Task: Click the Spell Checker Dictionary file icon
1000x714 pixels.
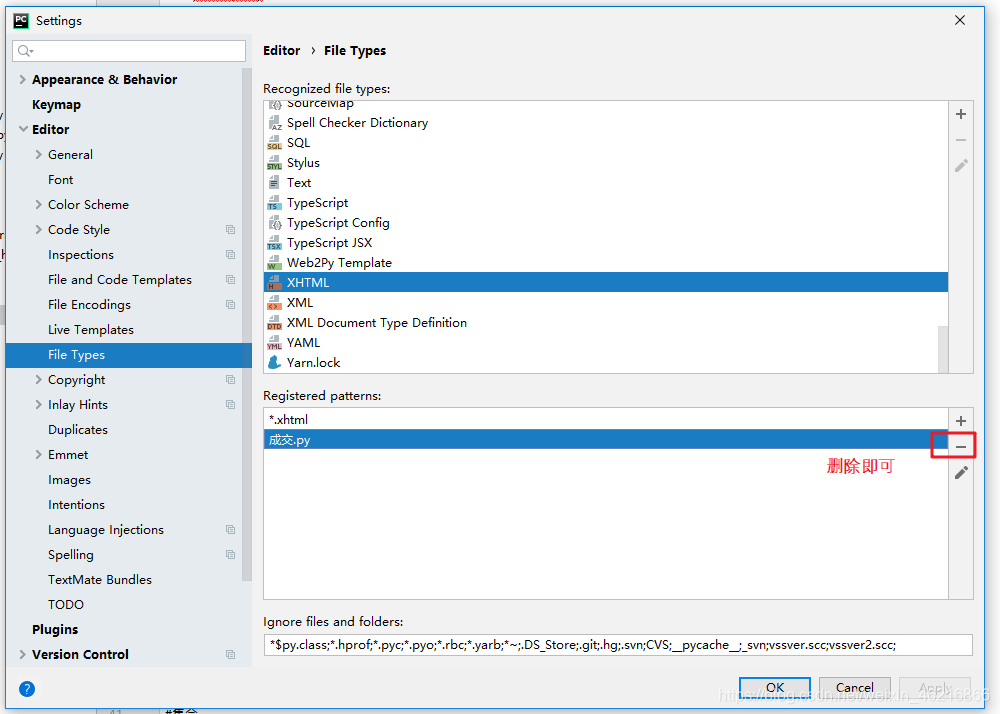Action: click(x=274, y=123)
